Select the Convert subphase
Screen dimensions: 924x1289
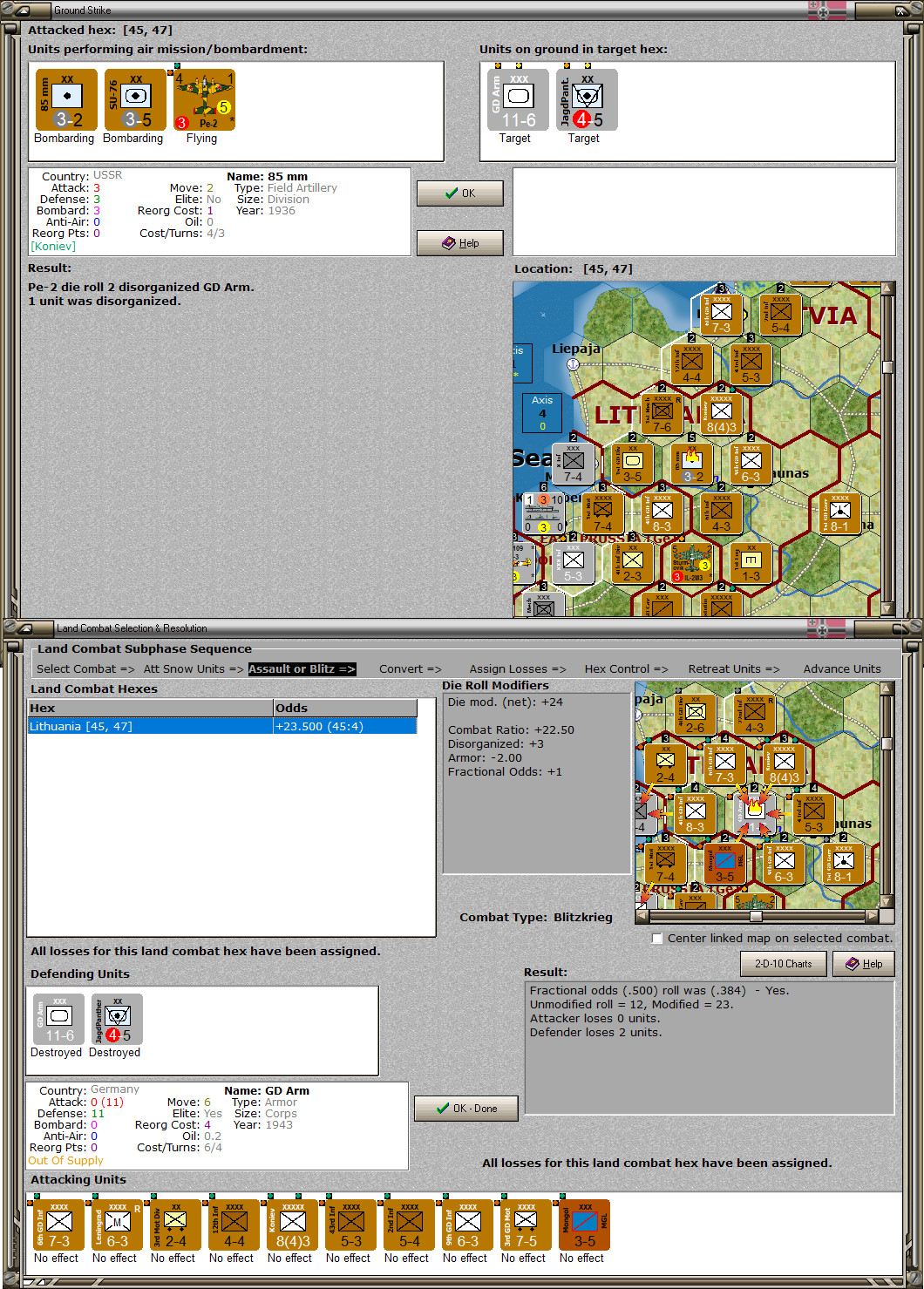pos(411,669)
